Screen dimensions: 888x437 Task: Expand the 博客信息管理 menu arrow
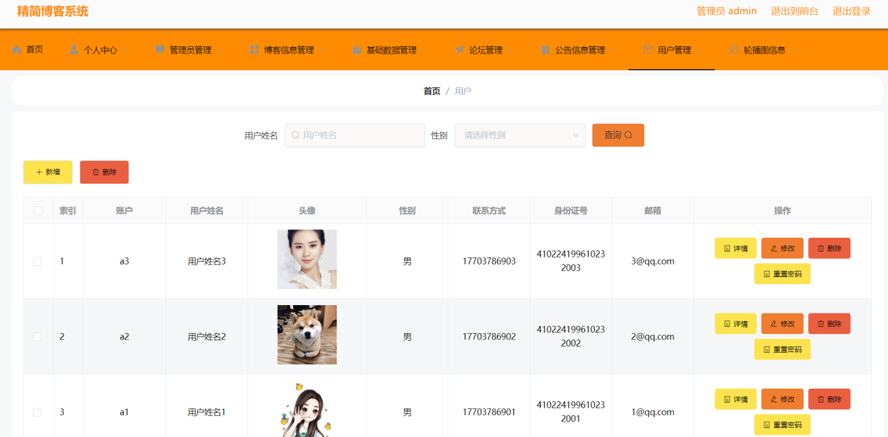tap(322, 50)
